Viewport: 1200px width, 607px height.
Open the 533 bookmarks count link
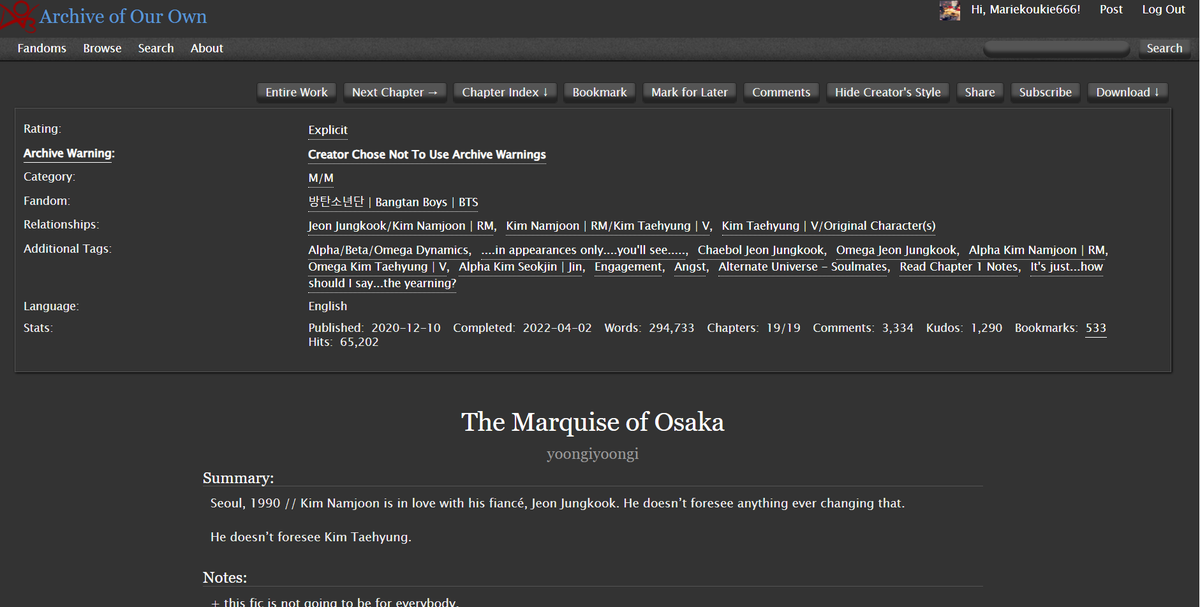click(x=1096, y=328)
